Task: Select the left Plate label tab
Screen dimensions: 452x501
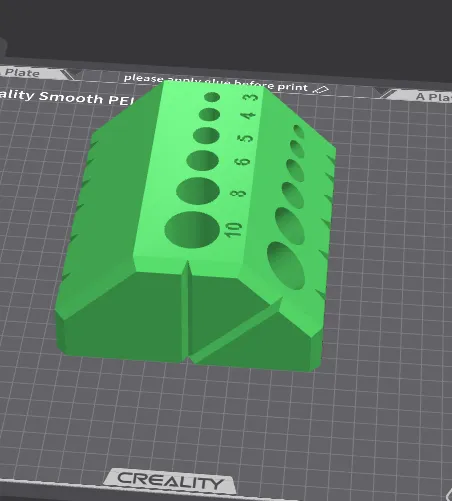Action: coord(32,72)
